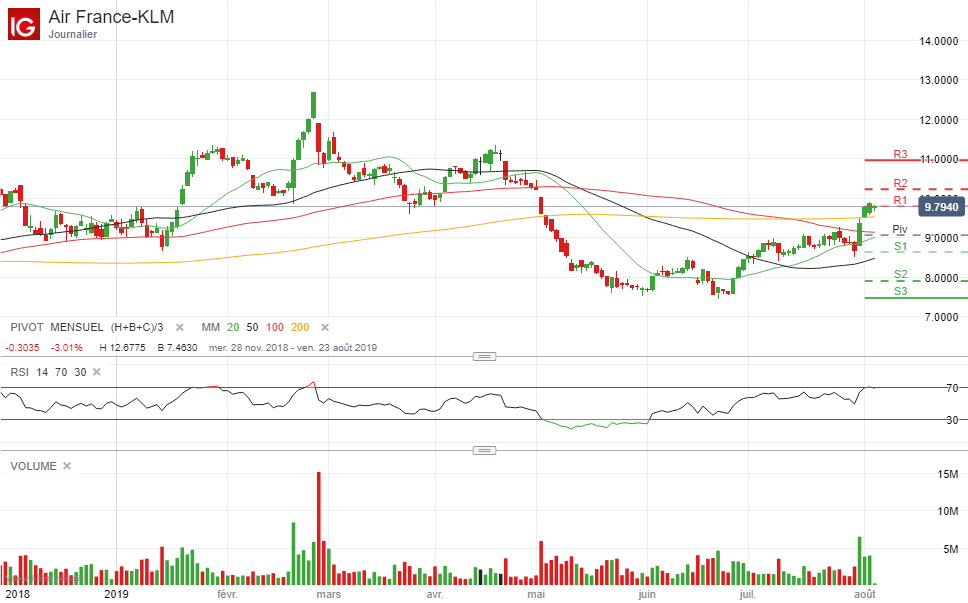Click the R3 resistance pivot label
Screen dimensions: 968x603
tap(900, 154)
